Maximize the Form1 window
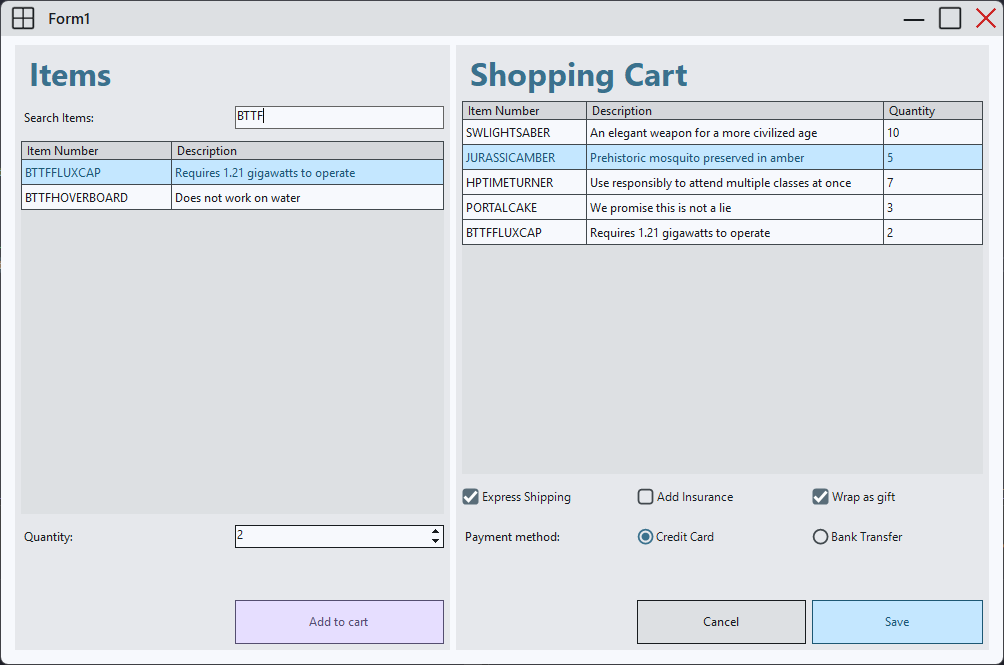Image resolution: width=1004 pixels, height=665 pixels. (x=949, y=18)
